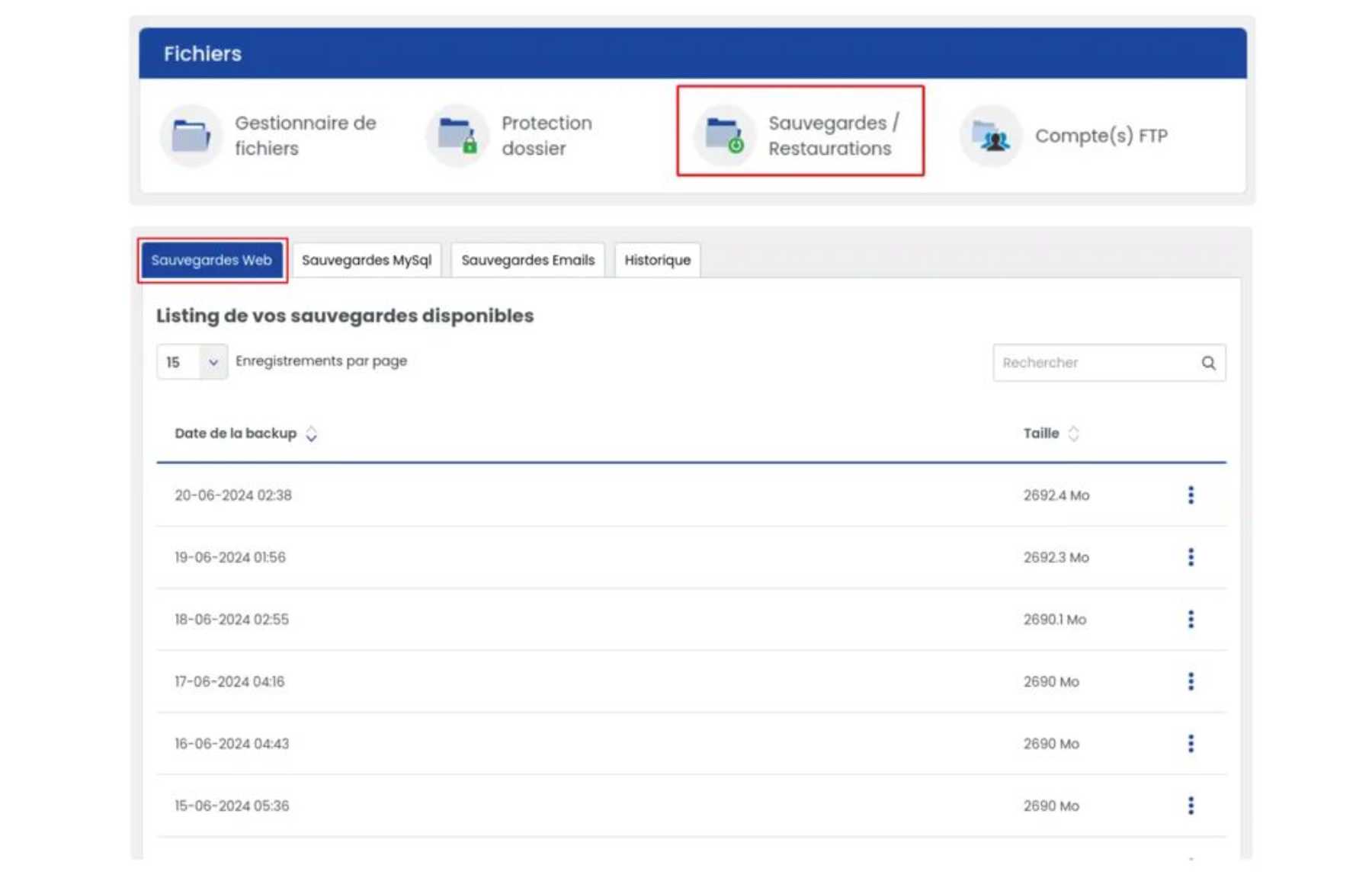Image resolution: width=1372 pixels, height=878 pixels.
Task: Click the search magnifier icon
Action: click(x=1209, y=363)
